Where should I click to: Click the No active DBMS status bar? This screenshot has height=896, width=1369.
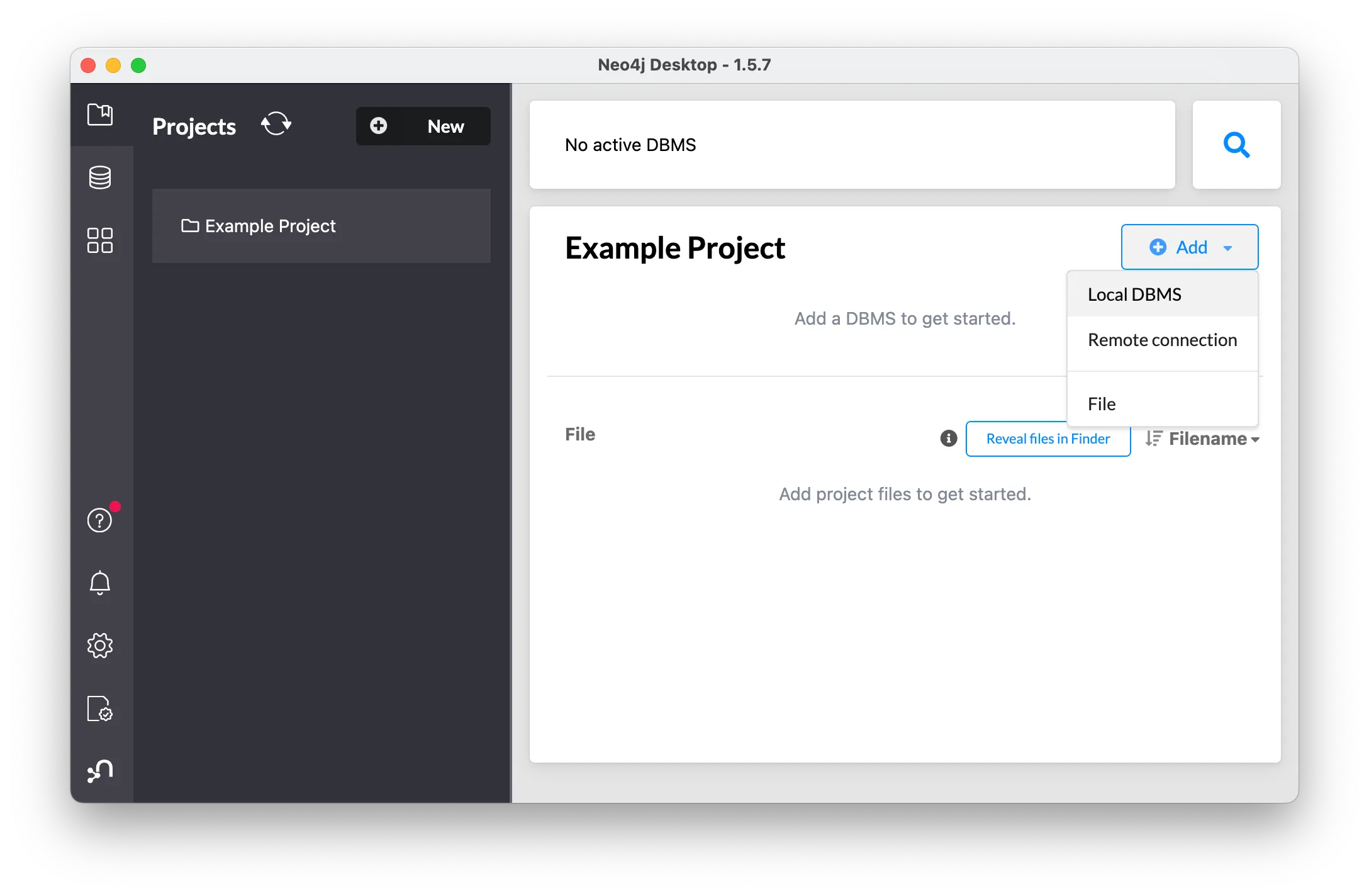coord(852,145)
